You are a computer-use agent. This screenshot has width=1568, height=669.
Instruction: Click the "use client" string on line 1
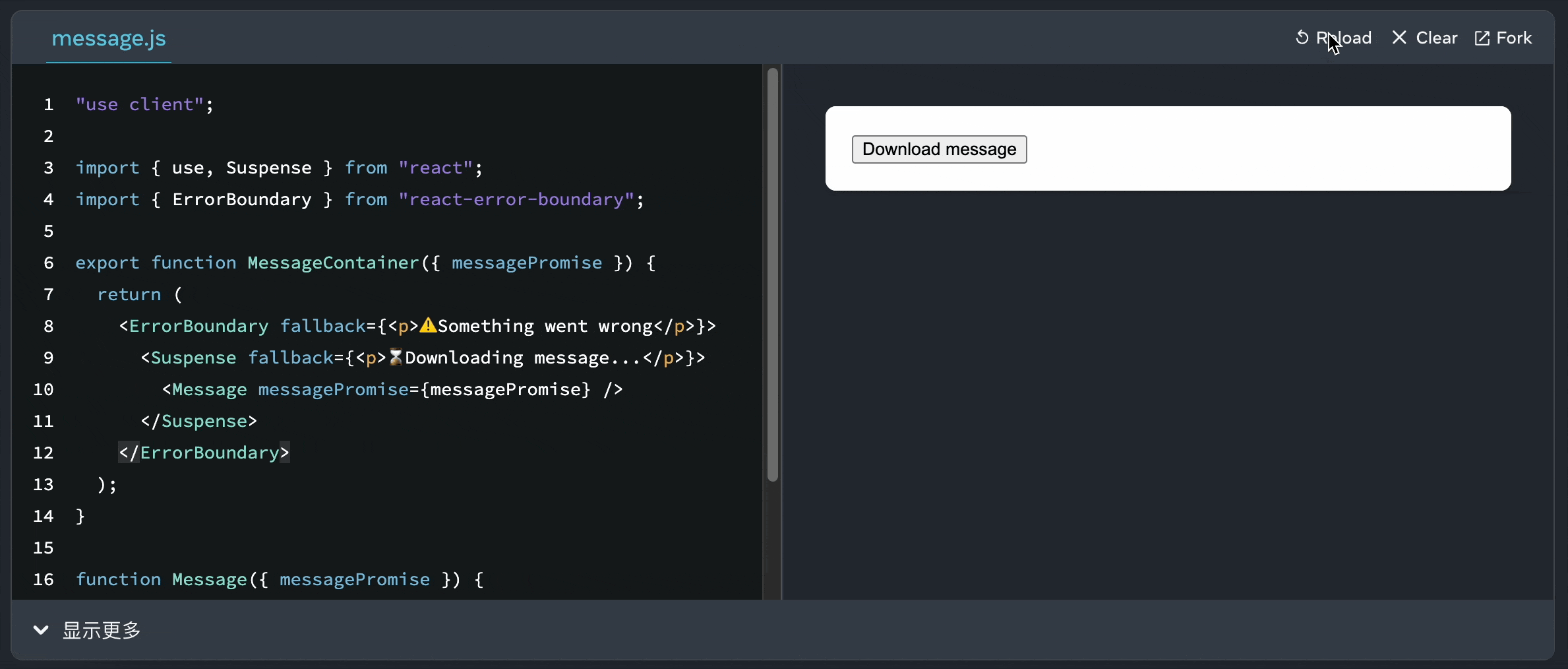coord(139,104)
